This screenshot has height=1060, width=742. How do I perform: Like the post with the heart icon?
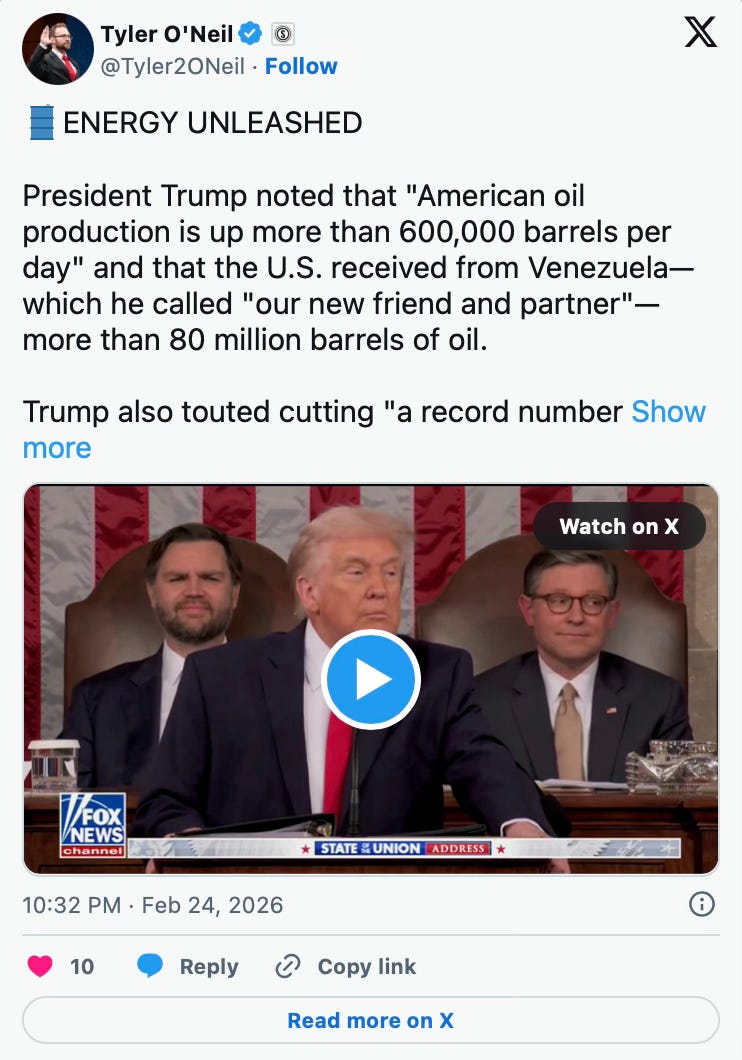(x=40, y=966)
